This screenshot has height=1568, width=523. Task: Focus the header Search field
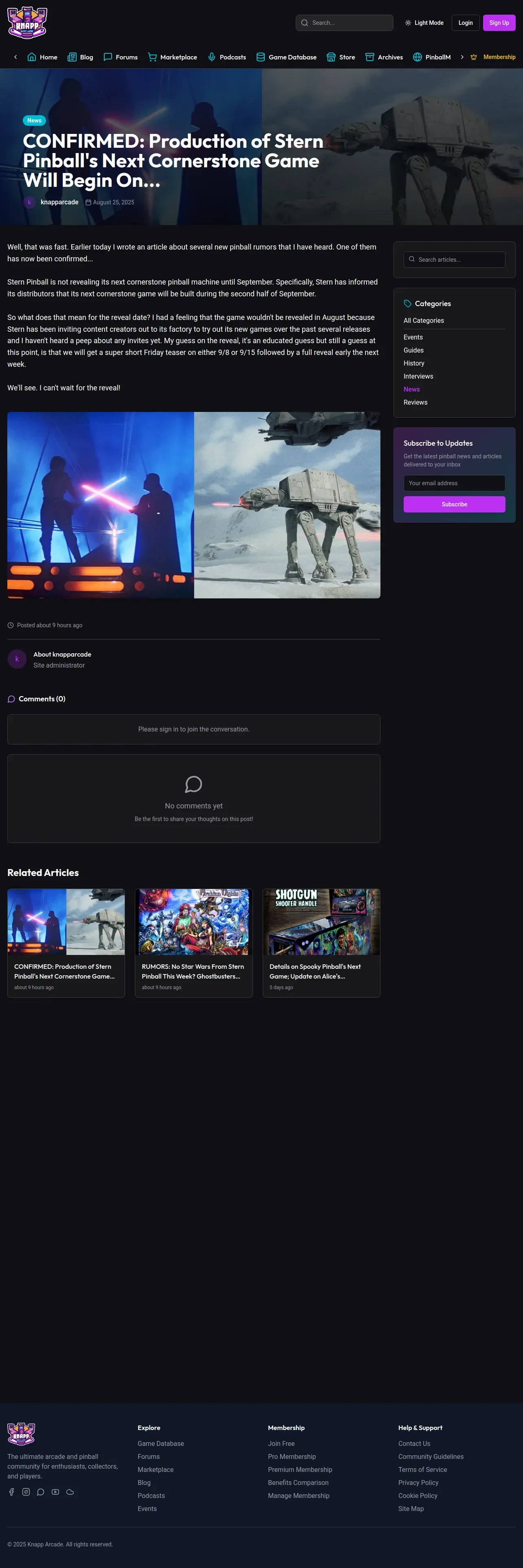pos(345,23)
